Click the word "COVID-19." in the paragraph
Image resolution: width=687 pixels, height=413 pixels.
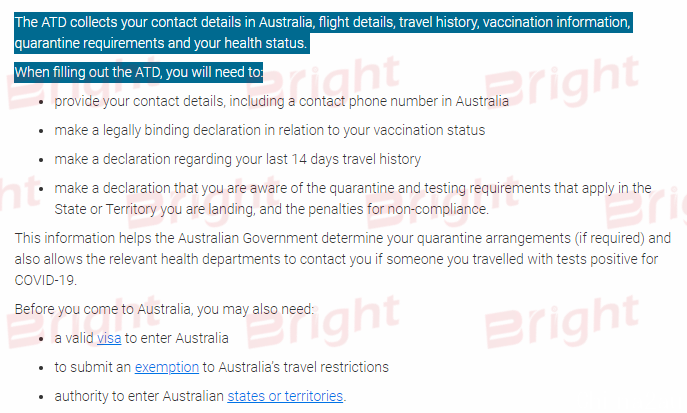pyautogui.click(x=46, y=280)
